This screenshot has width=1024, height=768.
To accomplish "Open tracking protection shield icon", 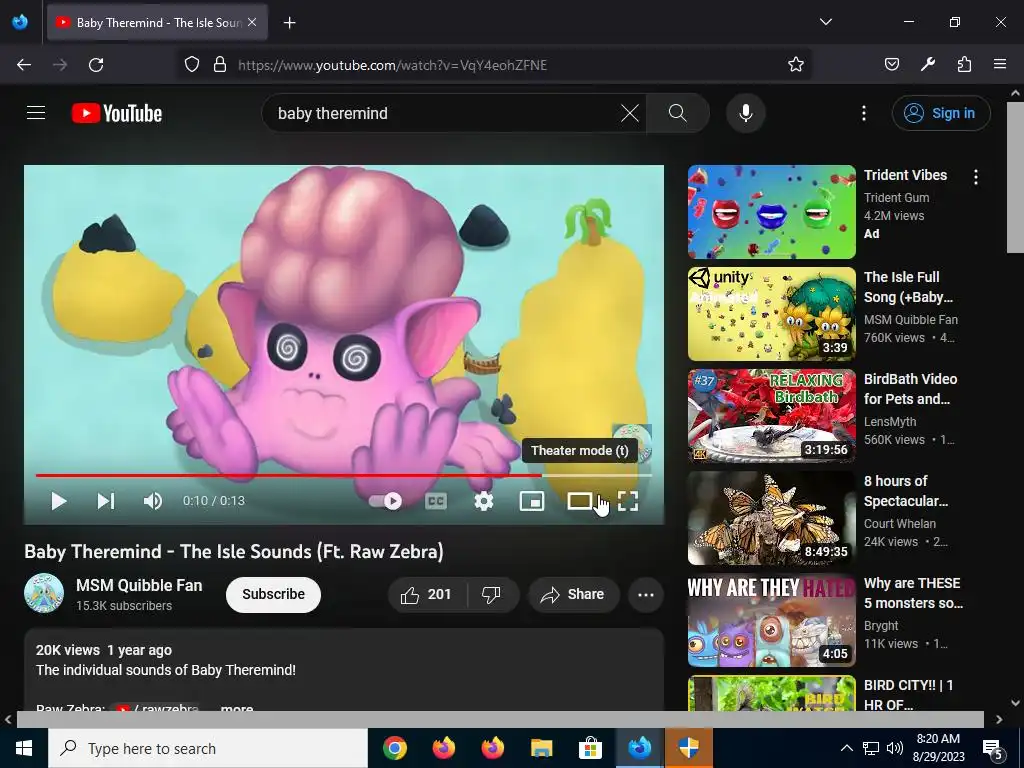I will click(x=191, y=65).
